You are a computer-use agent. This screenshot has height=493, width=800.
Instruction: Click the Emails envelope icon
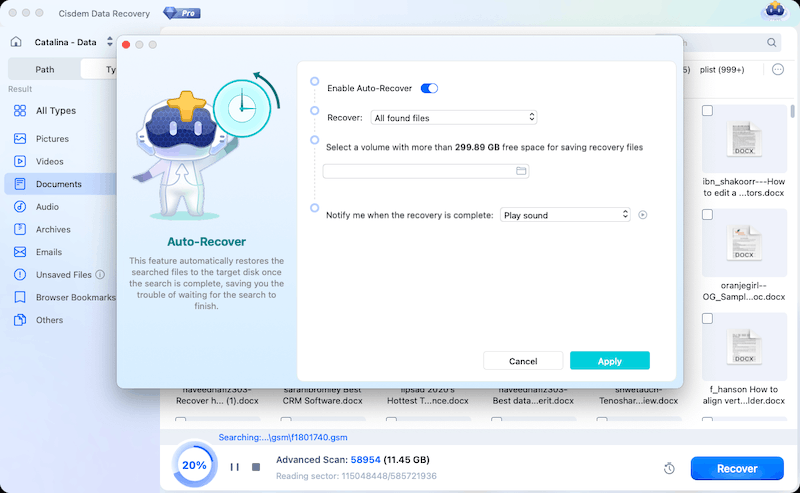[20, 252]
